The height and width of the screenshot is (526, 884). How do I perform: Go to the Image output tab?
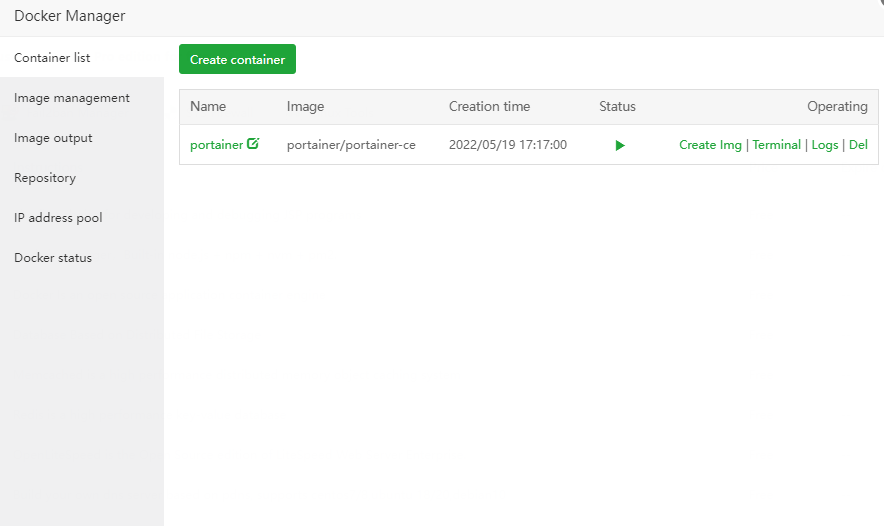[53, 138]
